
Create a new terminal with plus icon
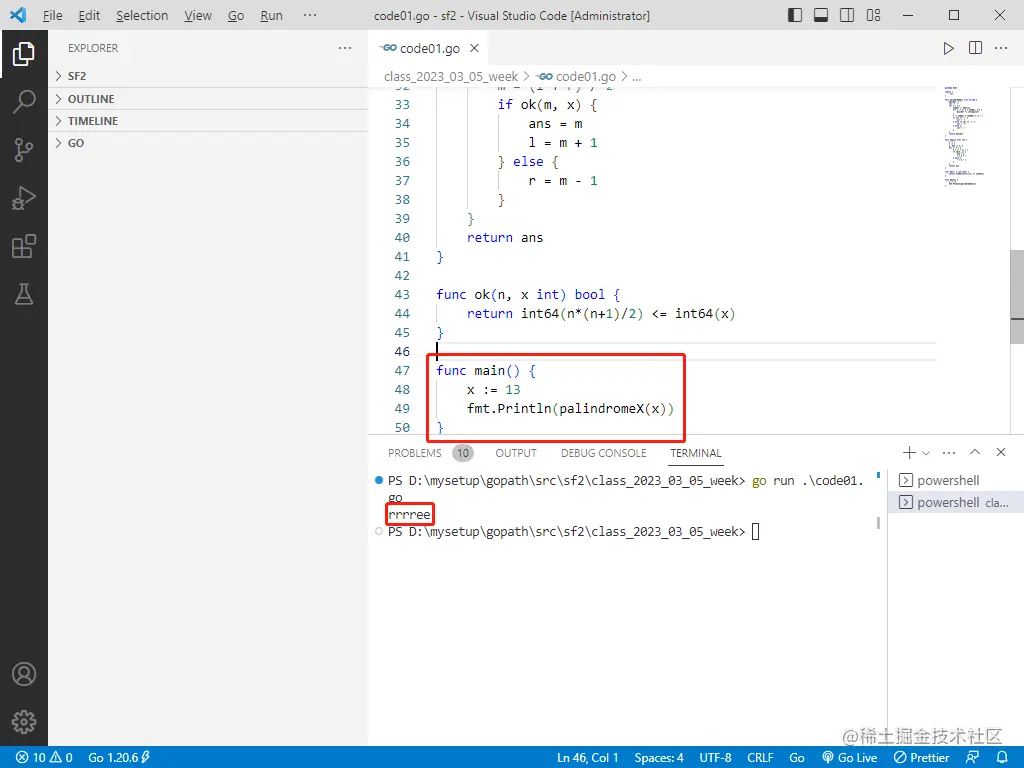908,453
